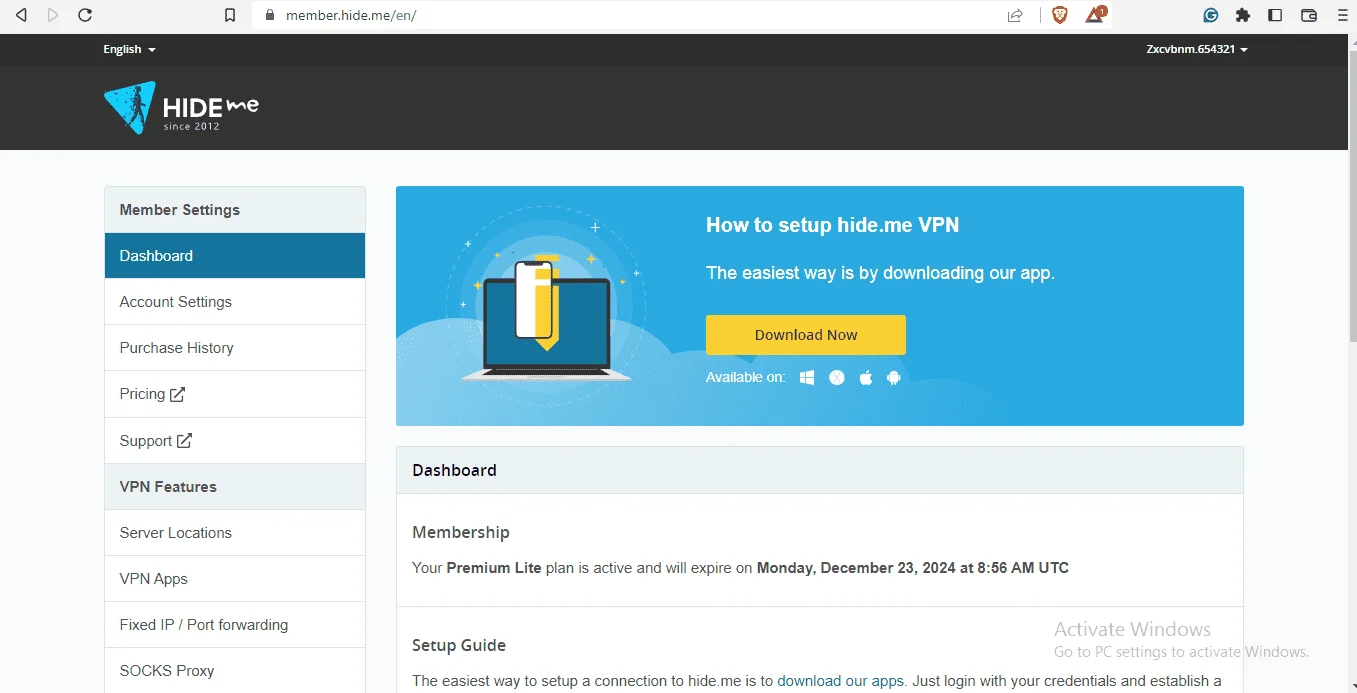Open the Zxcvbnm.654321 account dropdown

tap(1197, 49)
